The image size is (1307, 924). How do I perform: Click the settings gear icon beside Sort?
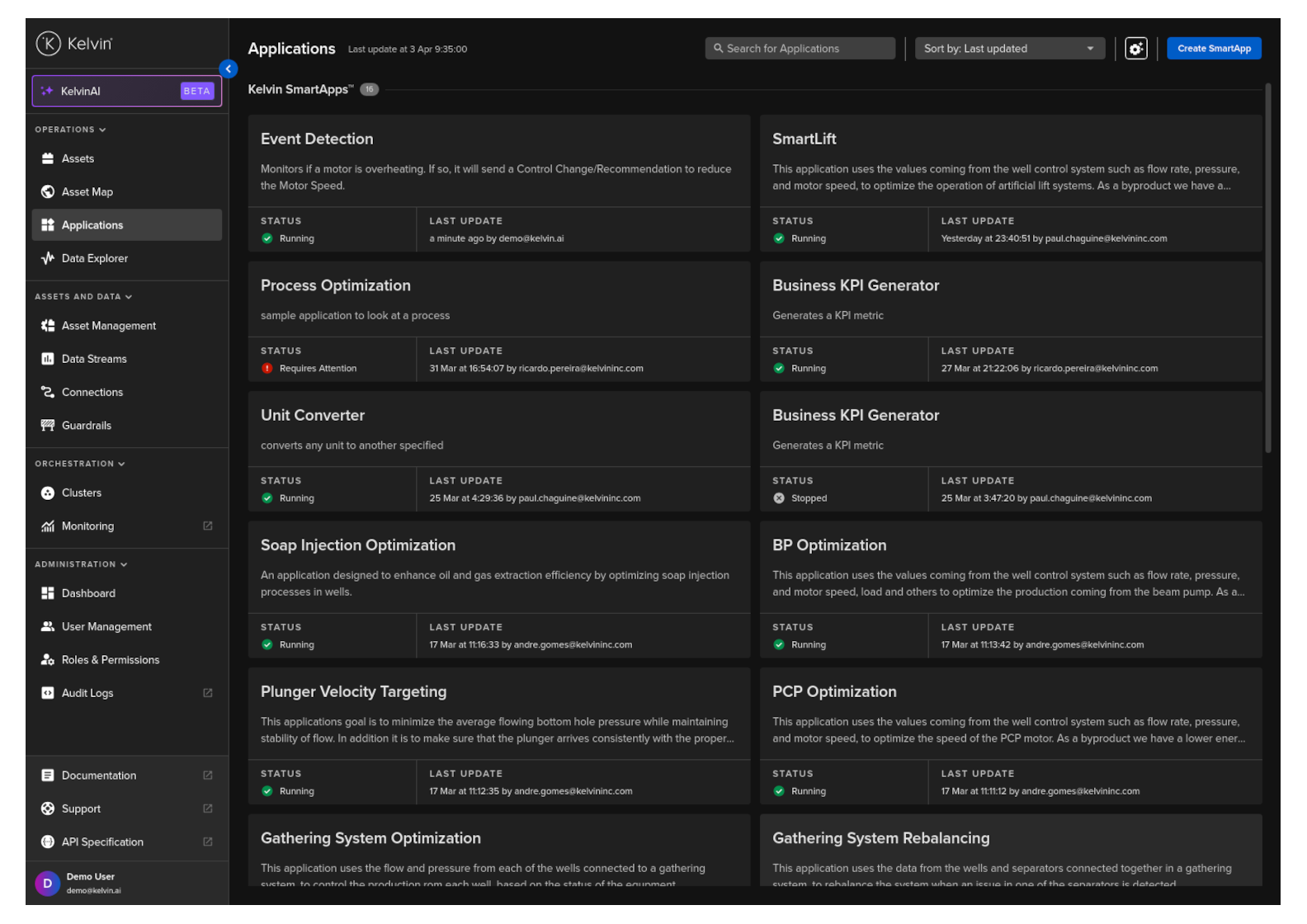click(x=1135, y=49)
